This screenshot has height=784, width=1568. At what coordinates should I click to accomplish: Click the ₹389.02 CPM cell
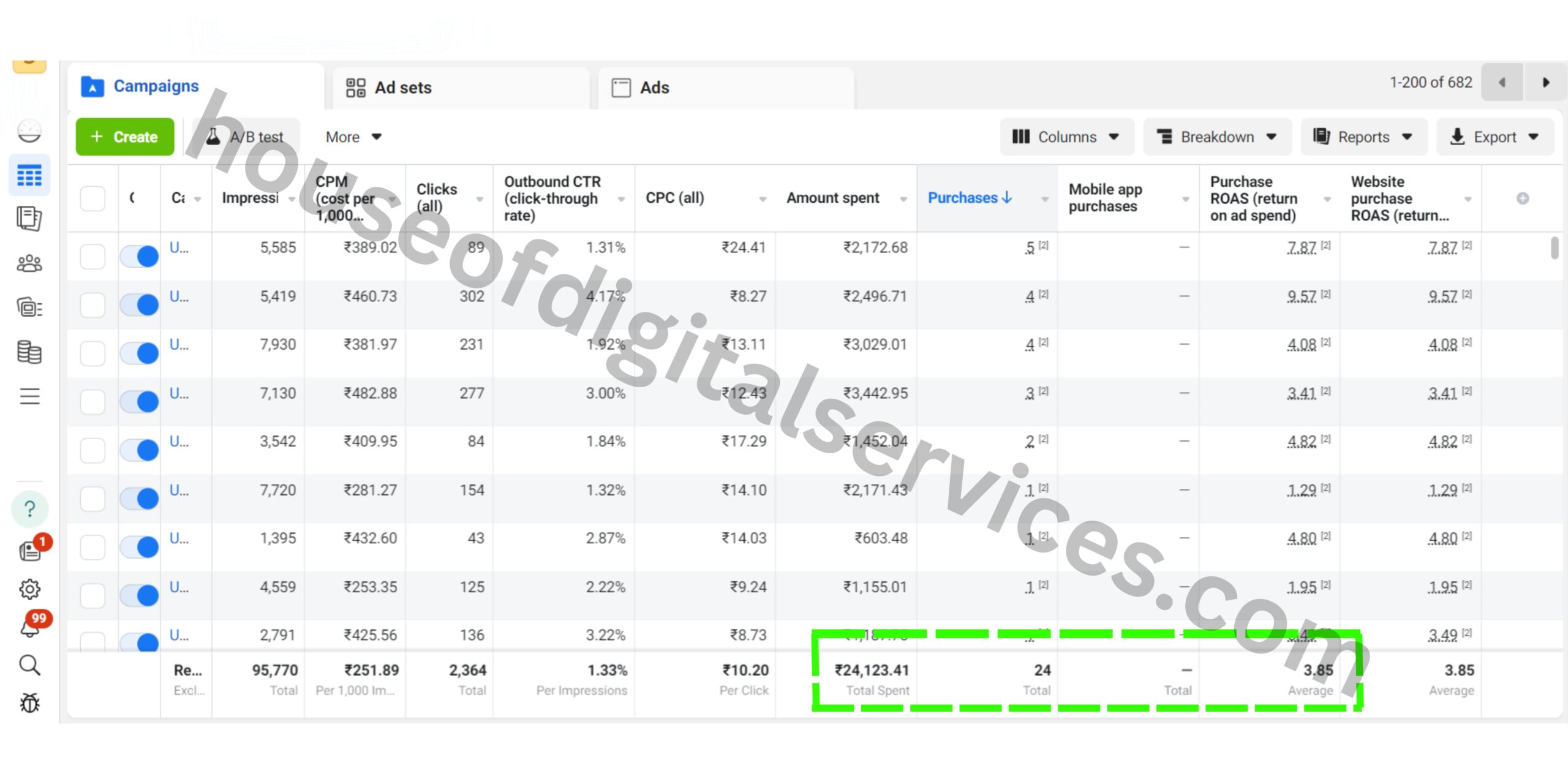pos(370,247)
